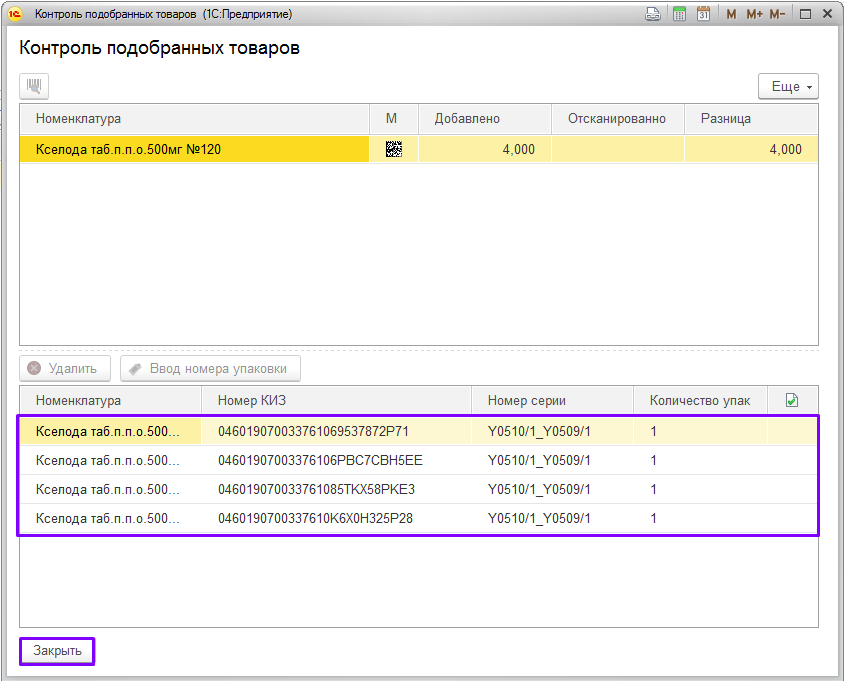Expand the Еще dropdown menu
The height and width of the screenshot is (681, 844).
[788, 87]
